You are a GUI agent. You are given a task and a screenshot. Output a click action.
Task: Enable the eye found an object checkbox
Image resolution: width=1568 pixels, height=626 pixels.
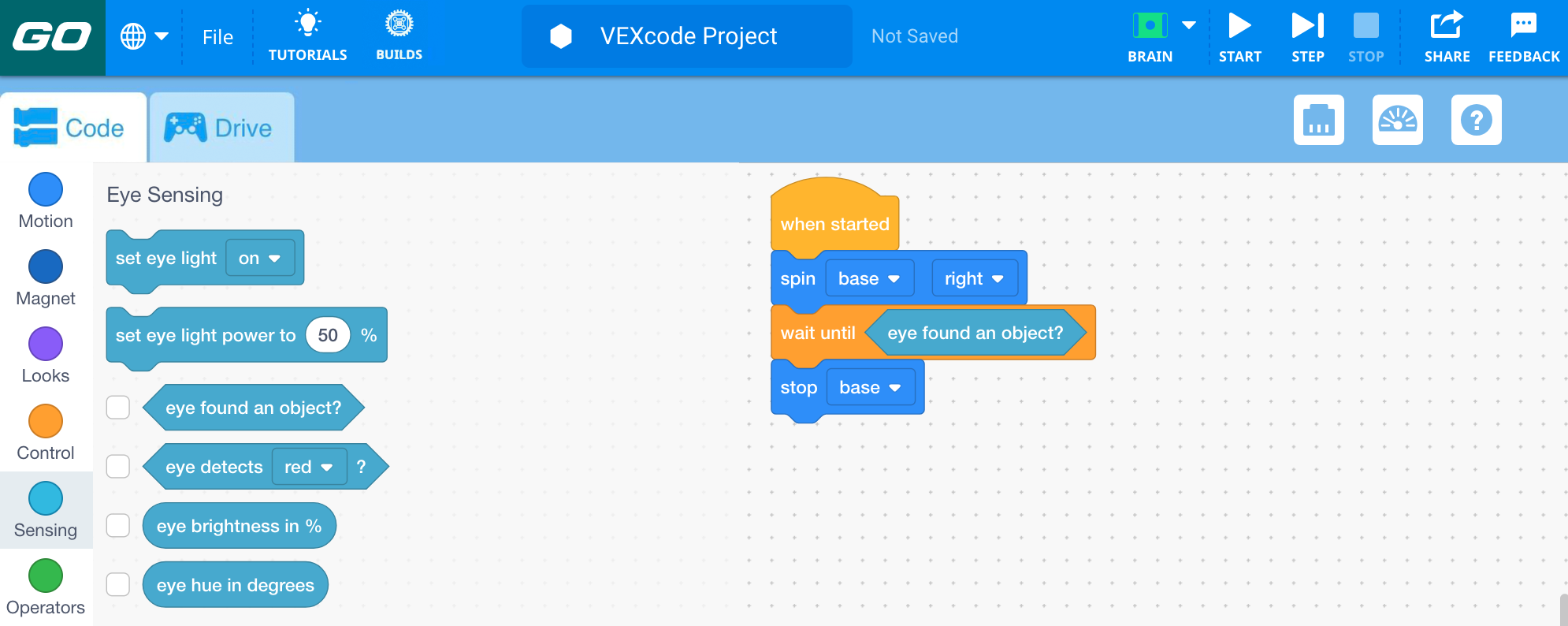click(x=118, y=408)
